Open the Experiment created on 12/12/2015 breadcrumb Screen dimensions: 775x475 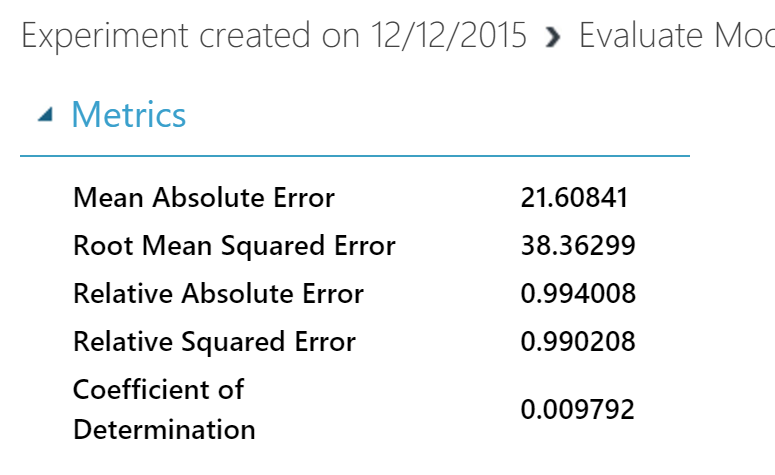click(274, 36)
